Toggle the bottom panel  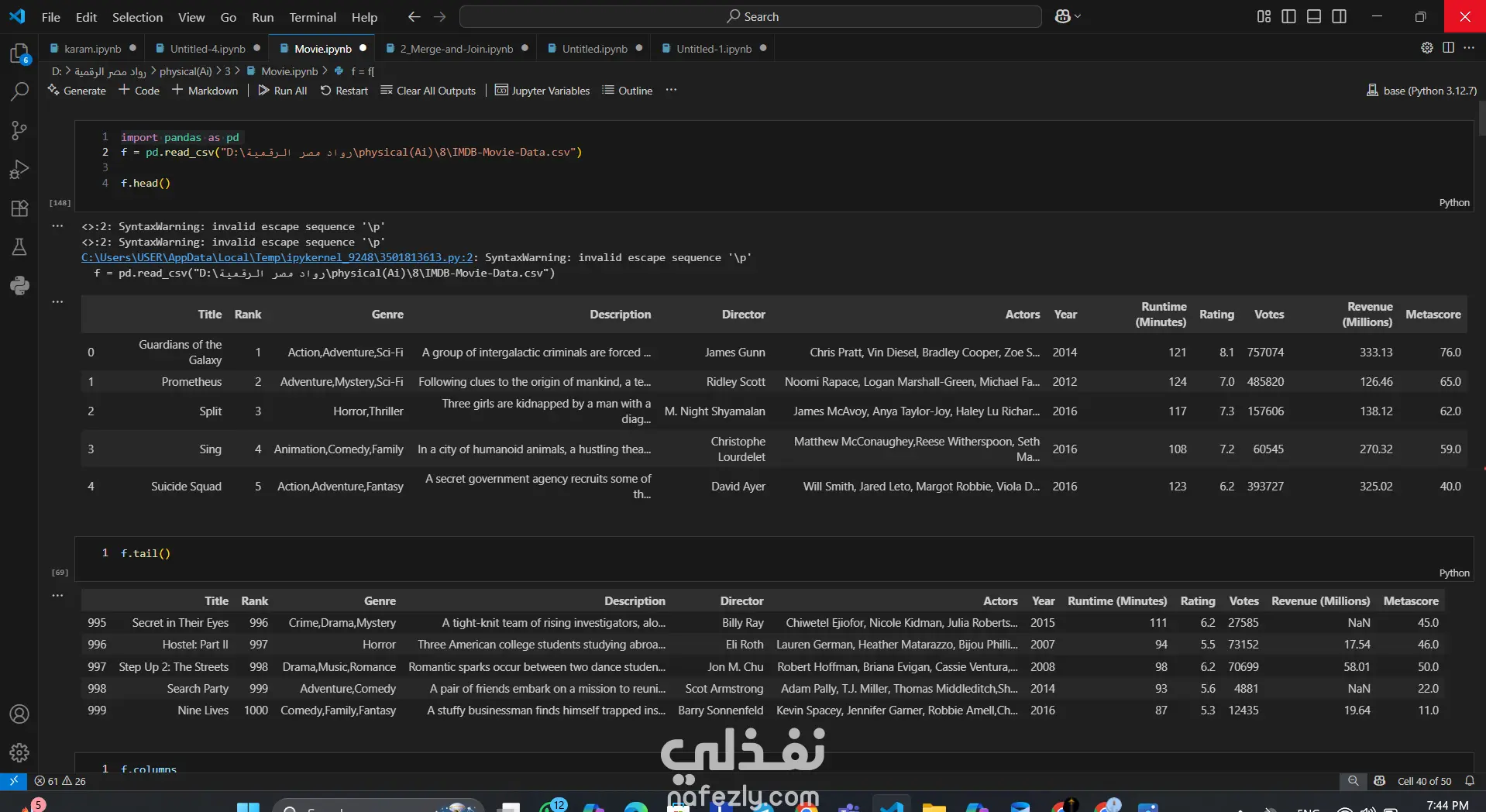click(1314, 16)
